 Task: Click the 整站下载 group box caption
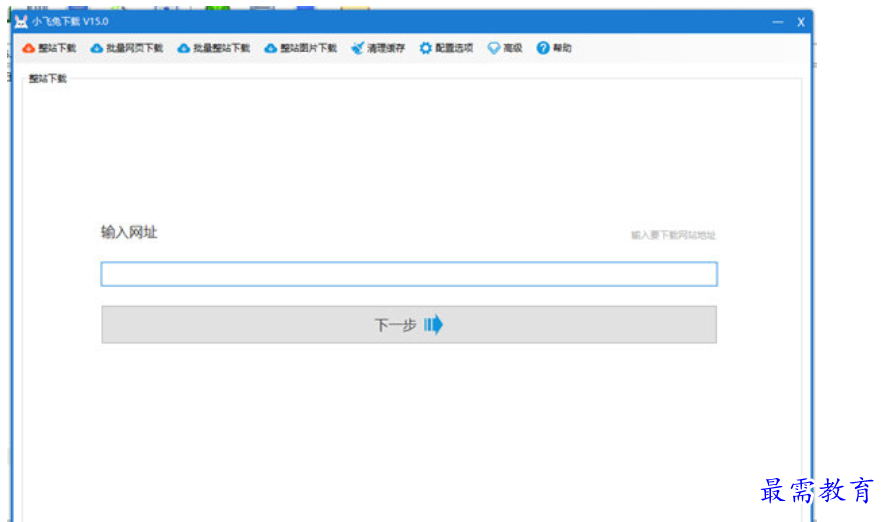(x=48, y=79)
